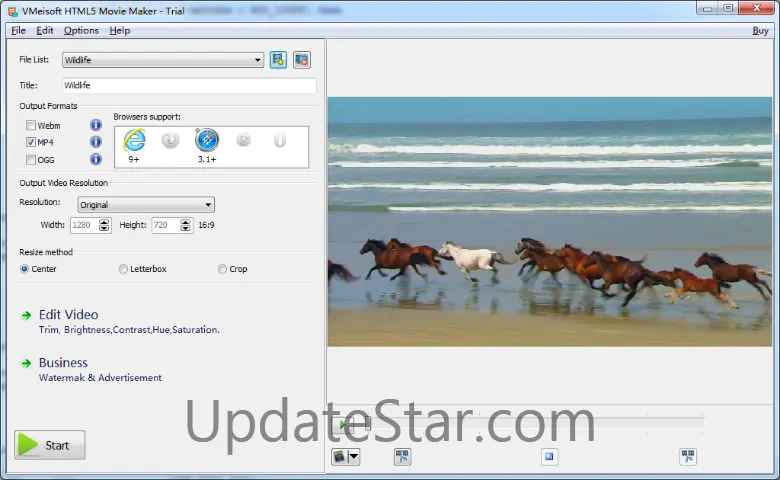Viewport: 780px width, 480px height.
Task: Select the Center resize method
Action: coord(24,269)
